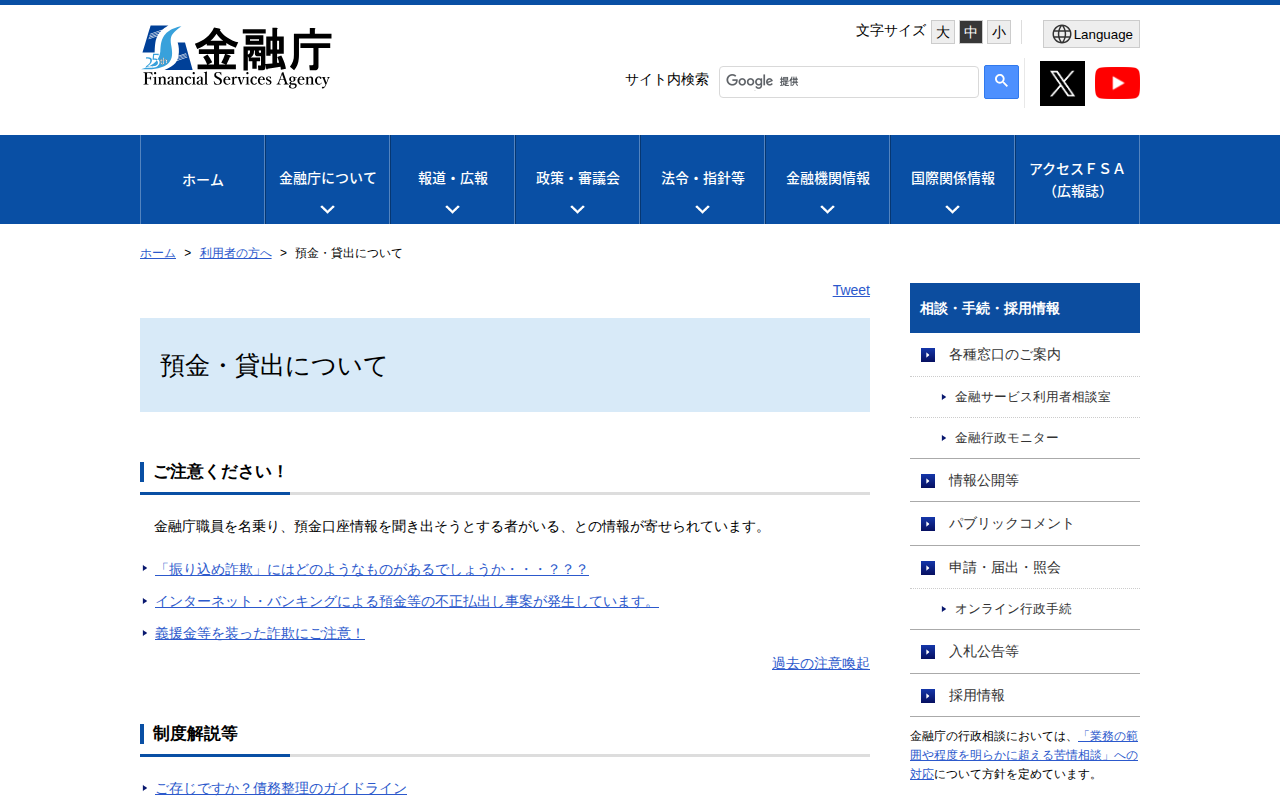Open the 「業務の範囲や程度を明らかに超える苦情相談」 policy link
1280x800 pixels.
(1024, 755)
